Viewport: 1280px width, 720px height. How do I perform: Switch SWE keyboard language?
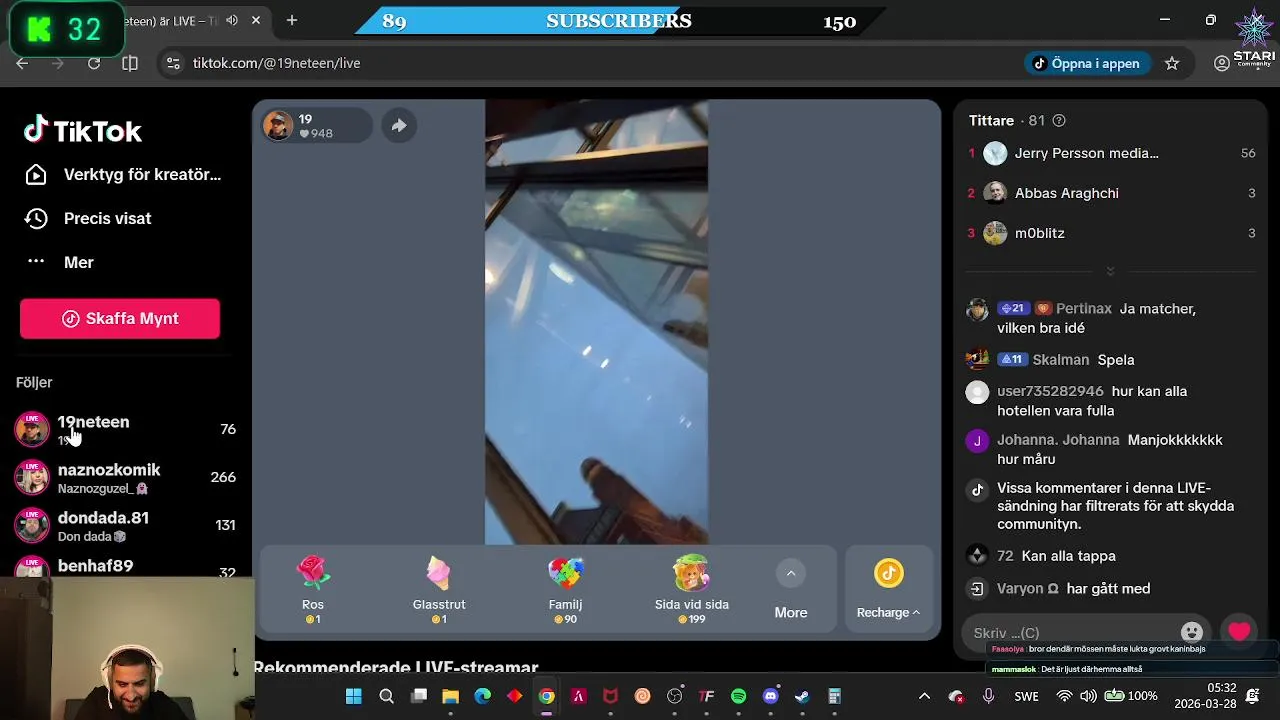[x=1026, y=696]
